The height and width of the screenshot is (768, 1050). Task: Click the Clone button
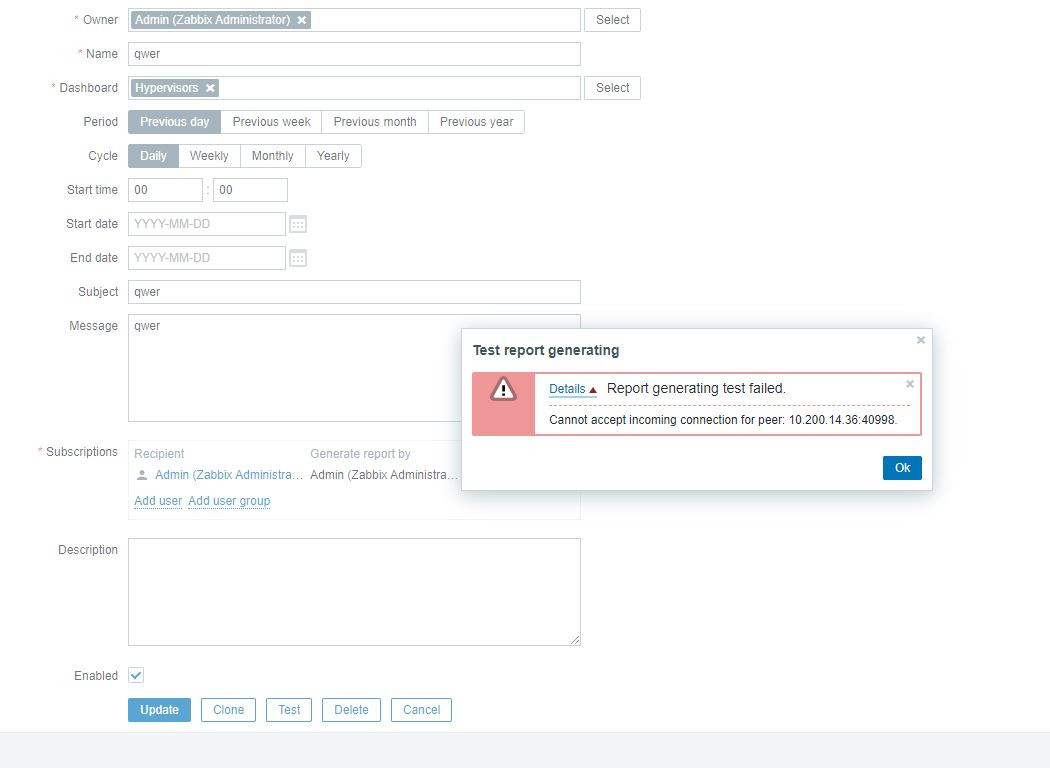point(228,710)
